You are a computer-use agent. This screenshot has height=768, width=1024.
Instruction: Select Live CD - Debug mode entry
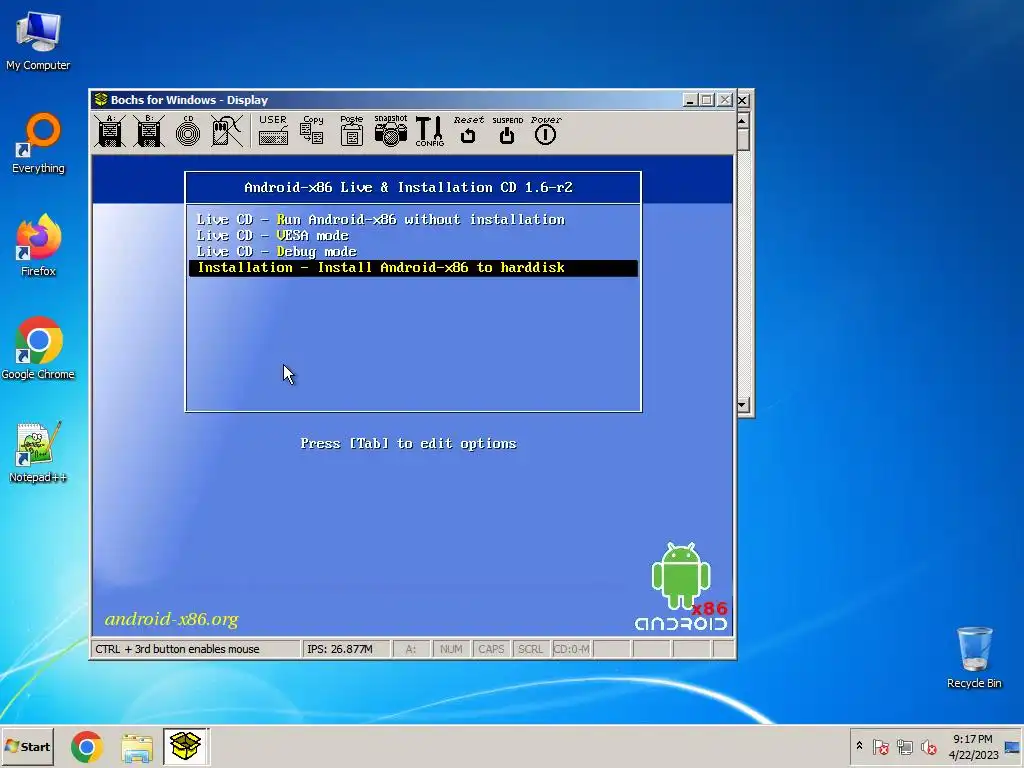[x=277, y=251]
